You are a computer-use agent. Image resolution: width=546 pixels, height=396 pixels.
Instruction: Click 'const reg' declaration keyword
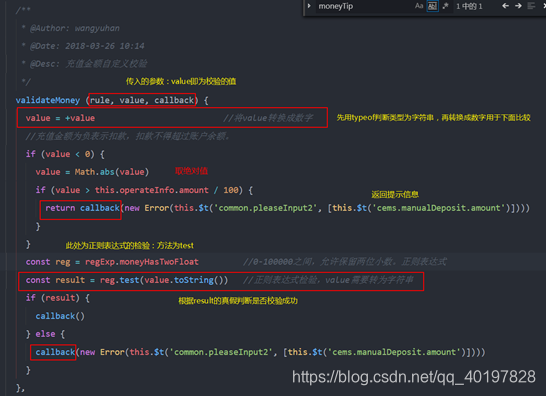(48, 262)
